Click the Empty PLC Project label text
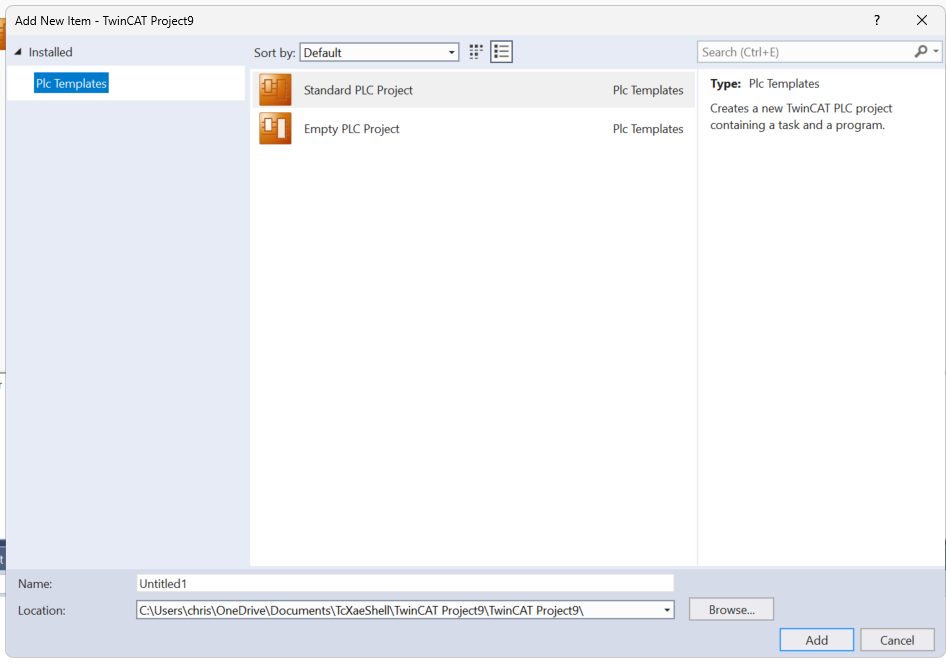 [x=352, y=128]
